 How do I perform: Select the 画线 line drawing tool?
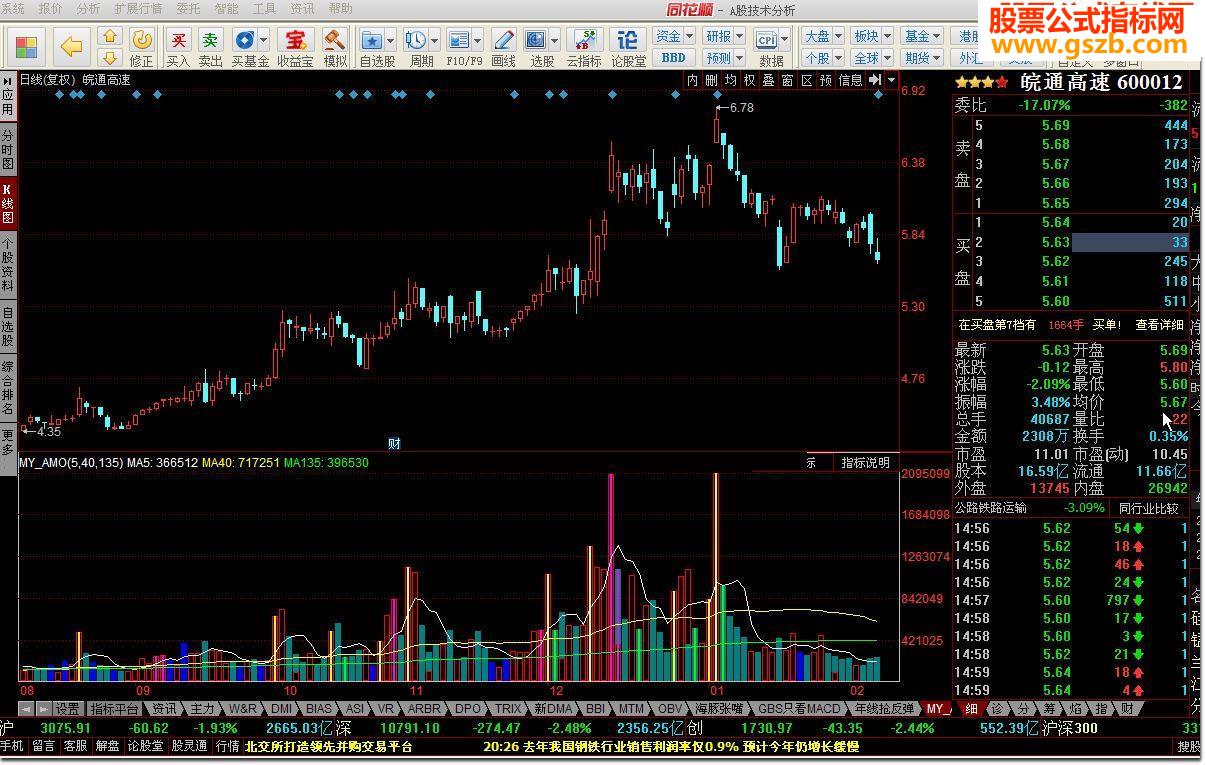click(504, 46)
